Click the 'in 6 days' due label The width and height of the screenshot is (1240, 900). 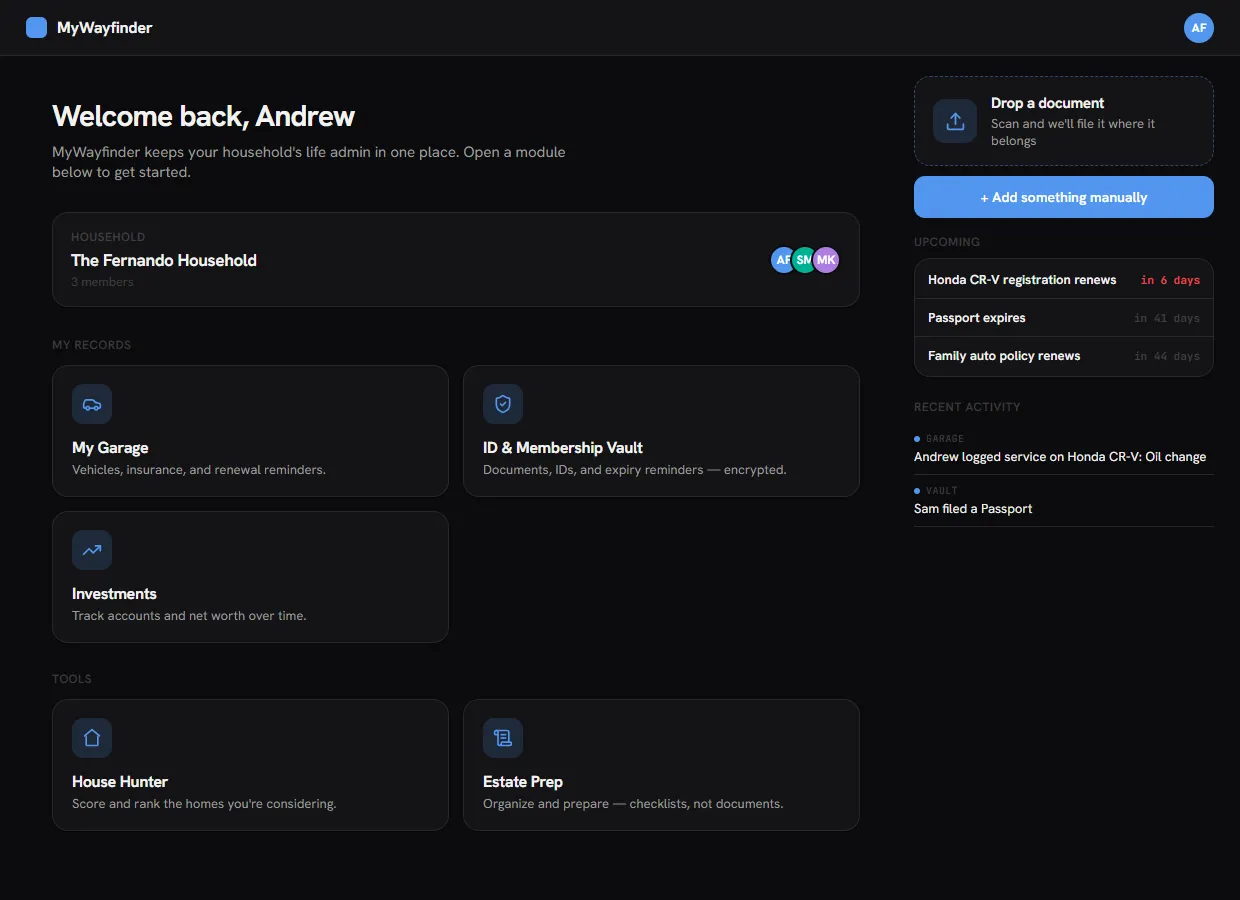[1170, 280]
